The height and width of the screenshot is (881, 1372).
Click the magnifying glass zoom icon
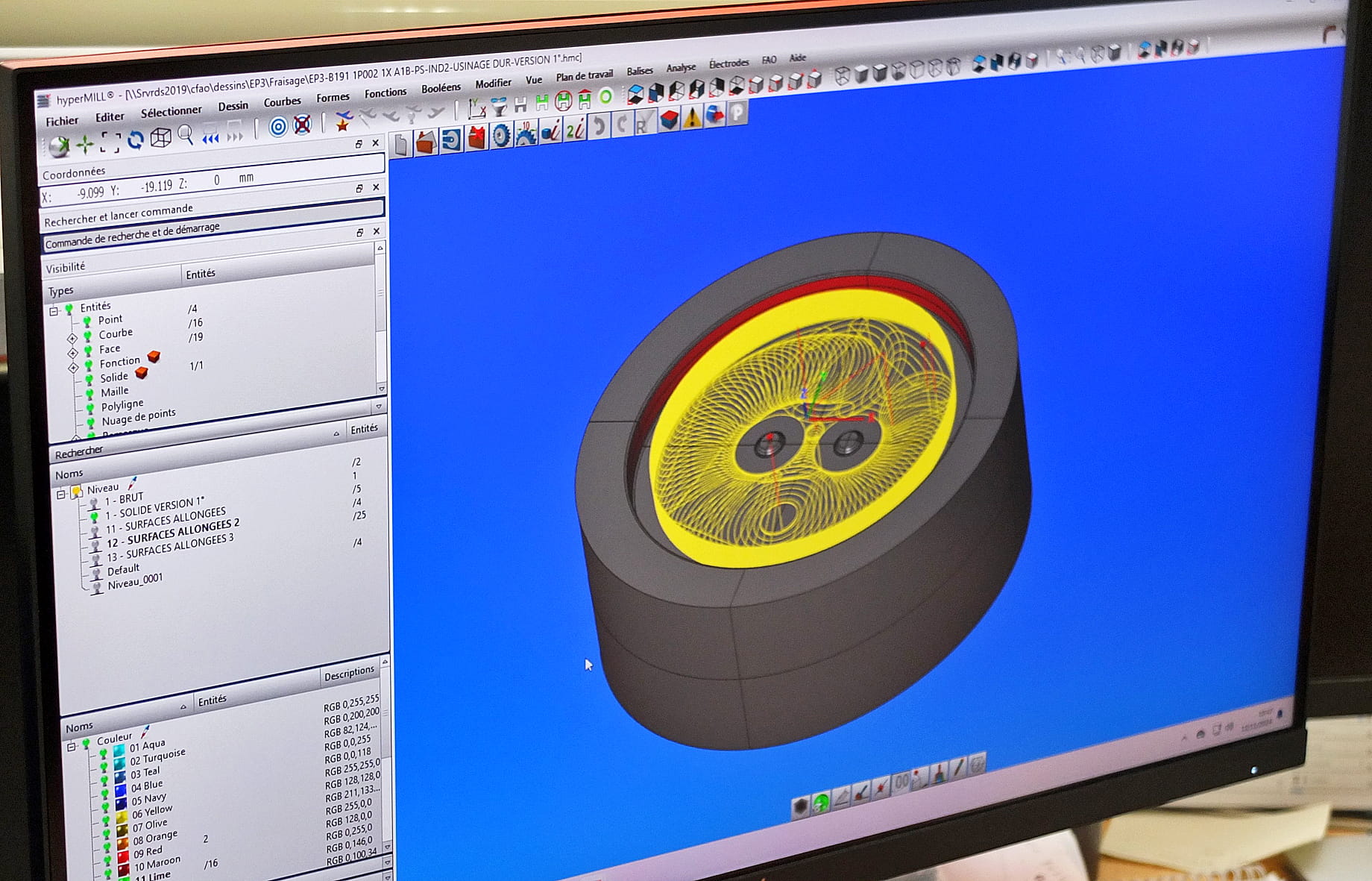(x=186, y=136)
